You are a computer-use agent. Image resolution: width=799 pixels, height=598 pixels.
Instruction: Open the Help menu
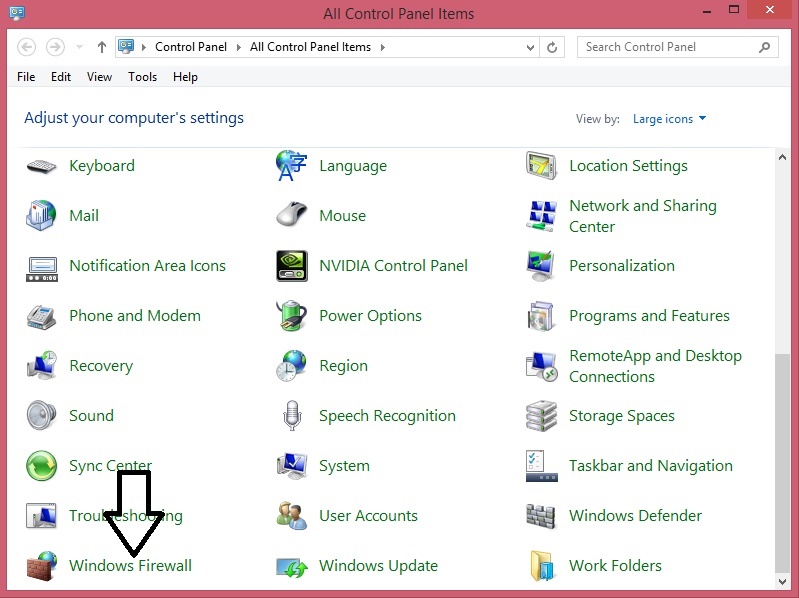(x=185, y=77)
